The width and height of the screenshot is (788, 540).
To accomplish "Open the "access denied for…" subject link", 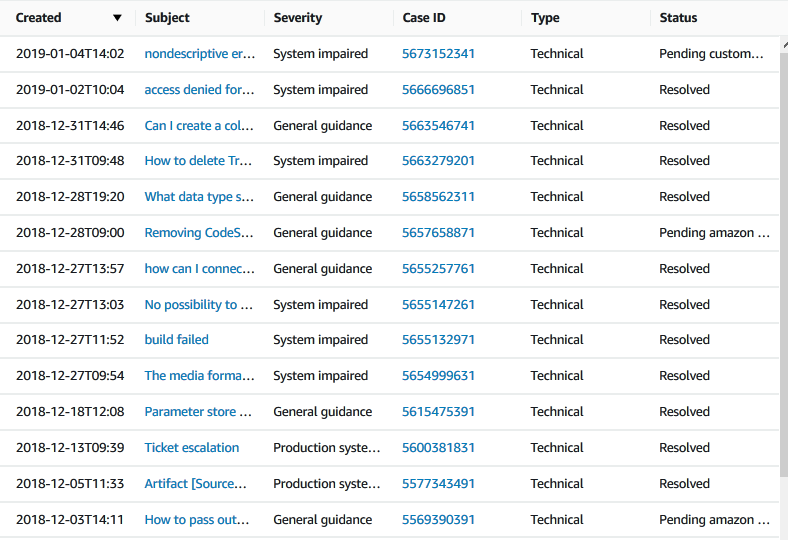I will [200, 90].
